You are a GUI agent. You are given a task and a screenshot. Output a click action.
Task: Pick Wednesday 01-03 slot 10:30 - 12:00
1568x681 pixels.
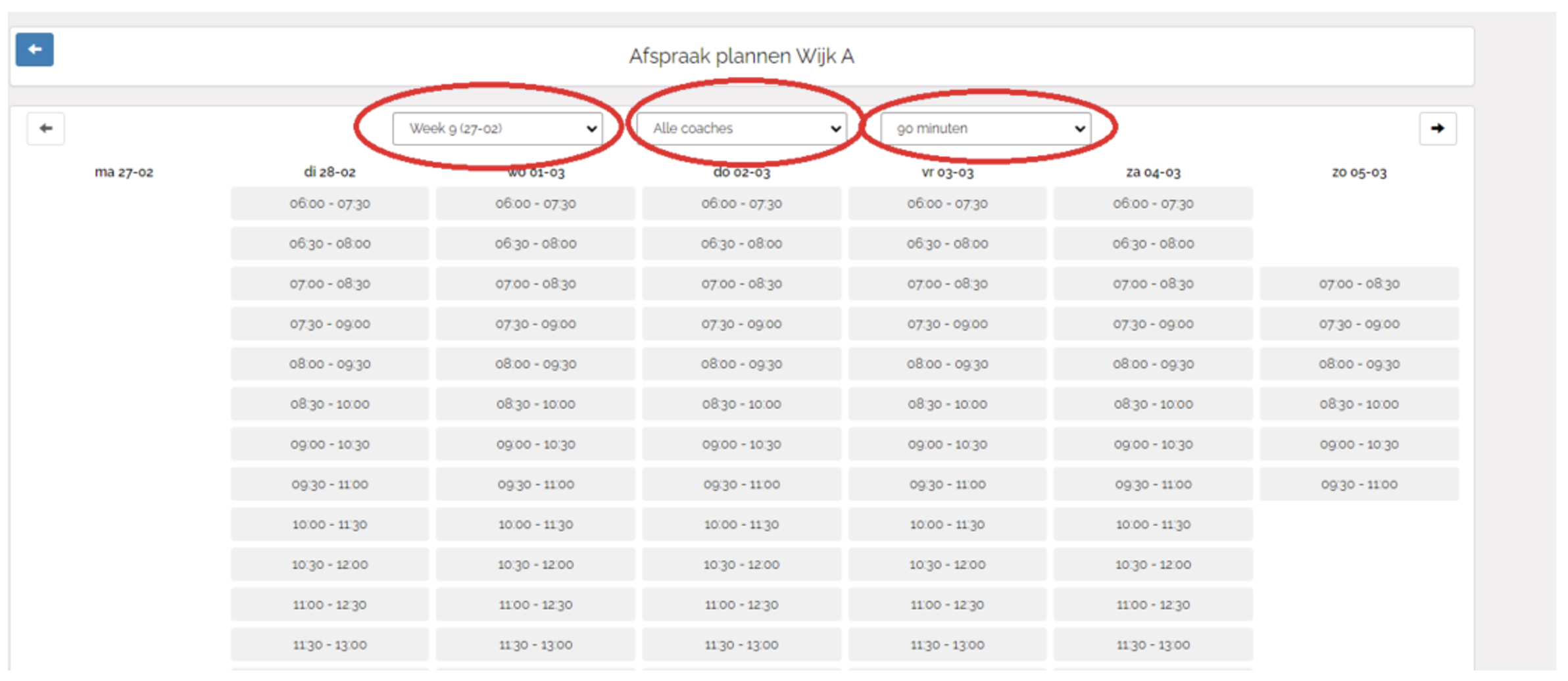tap(535, 565)
